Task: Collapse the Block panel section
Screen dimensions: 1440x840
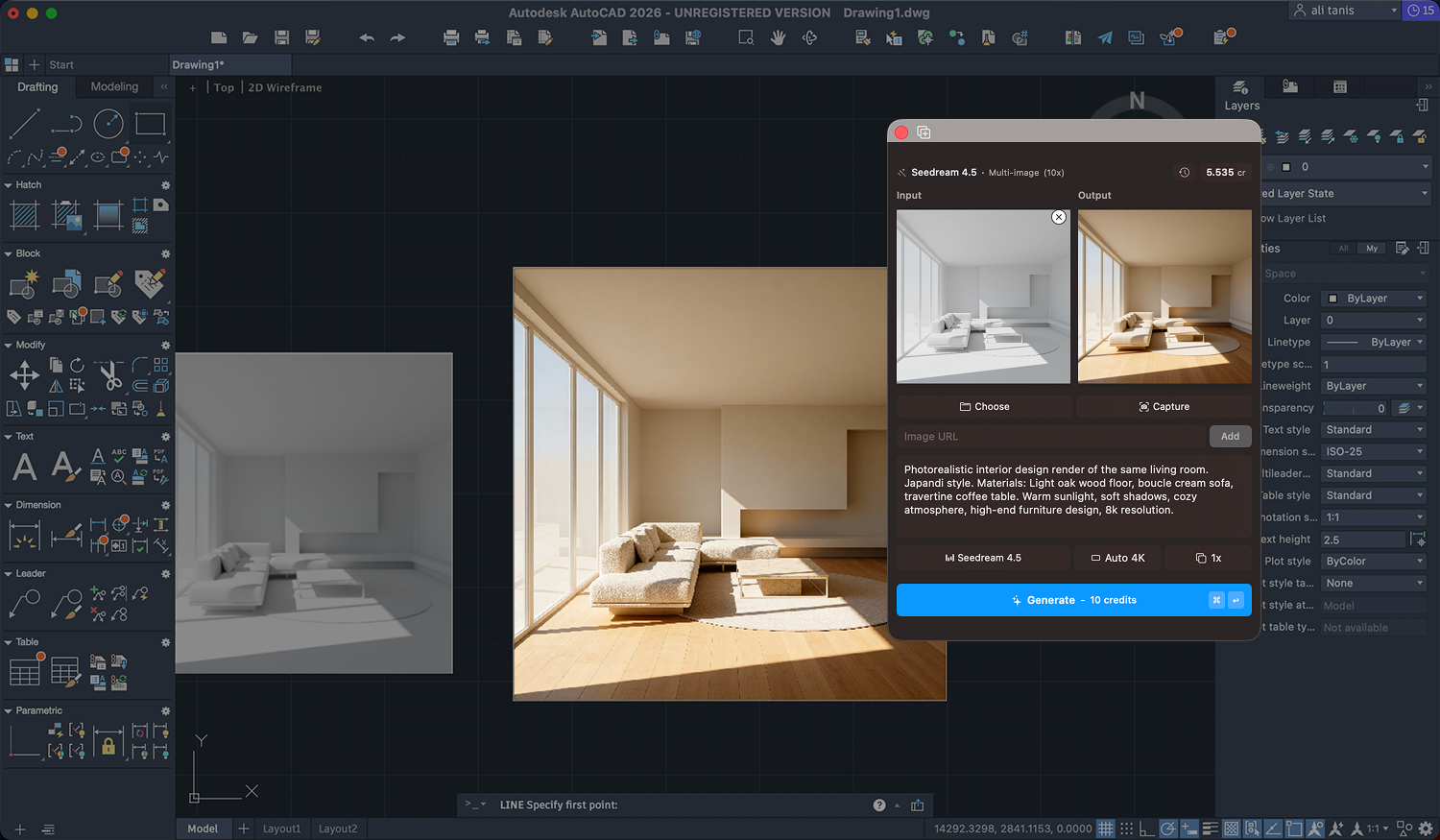Action: pyautogui.click(x=9, y=252)
